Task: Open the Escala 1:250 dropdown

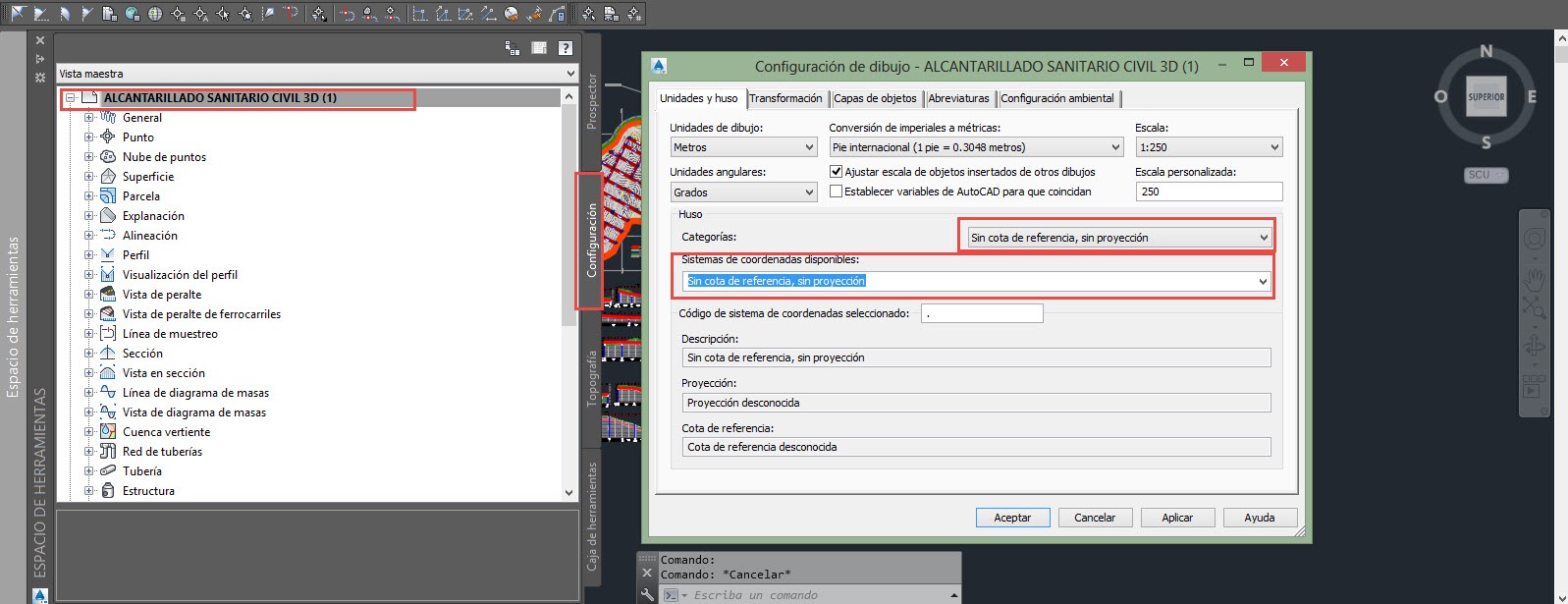Action: (1209, 147)
